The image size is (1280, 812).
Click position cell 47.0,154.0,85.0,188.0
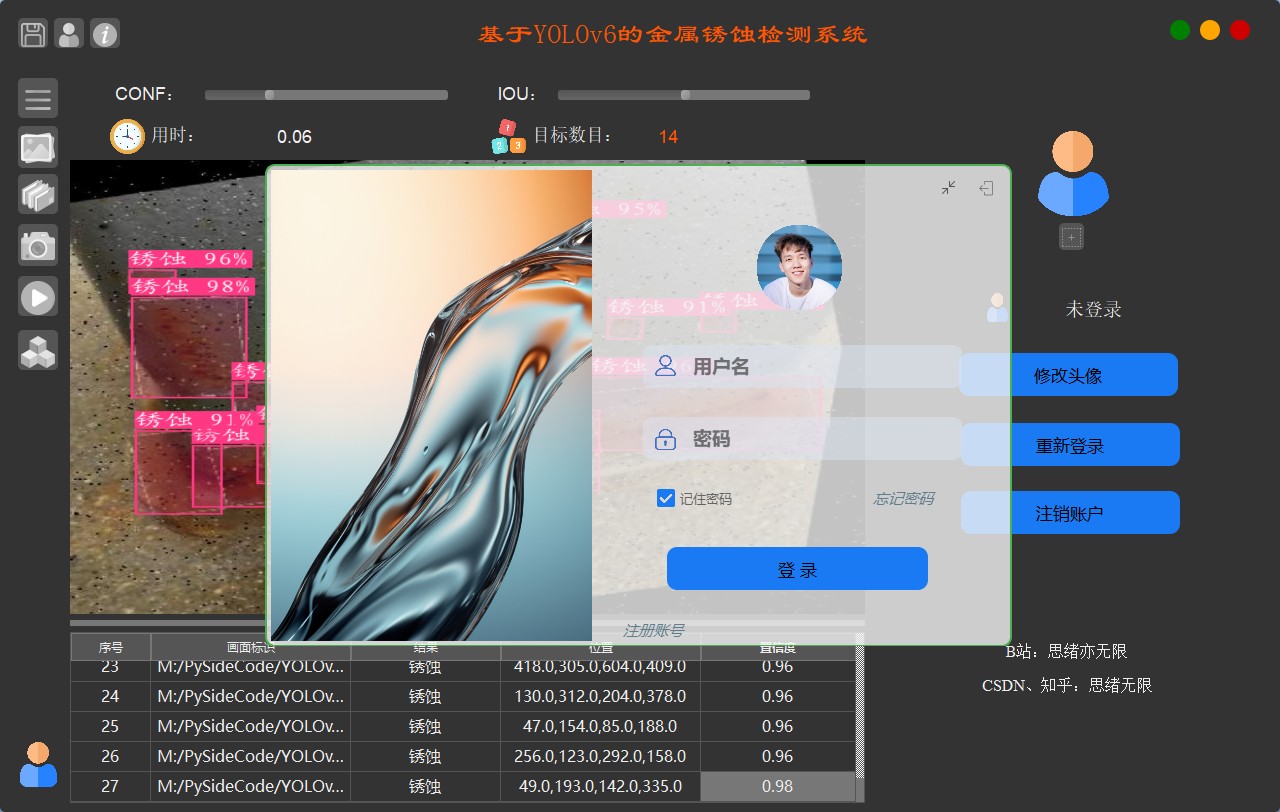click(x=600, y=726)
